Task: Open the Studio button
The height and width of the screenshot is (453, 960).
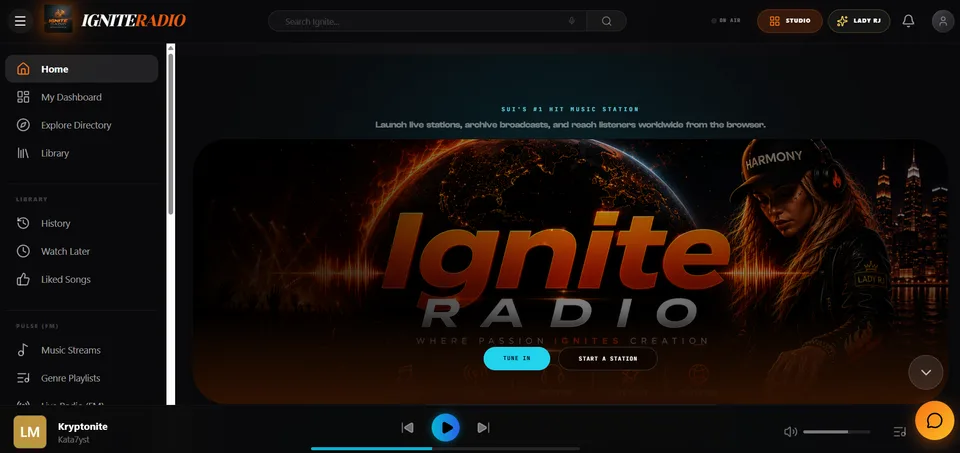Action: [790, 21]
